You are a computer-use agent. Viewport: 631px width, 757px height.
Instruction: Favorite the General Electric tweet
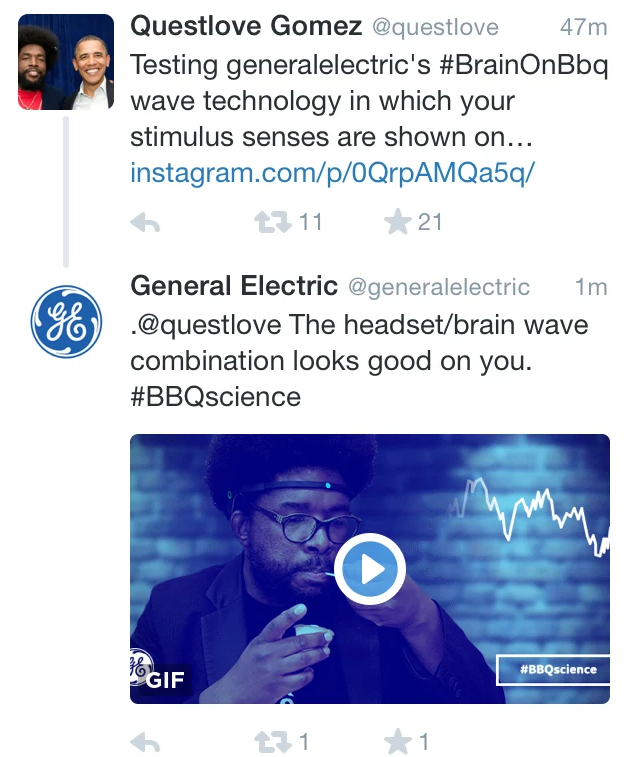coord(398,742)
